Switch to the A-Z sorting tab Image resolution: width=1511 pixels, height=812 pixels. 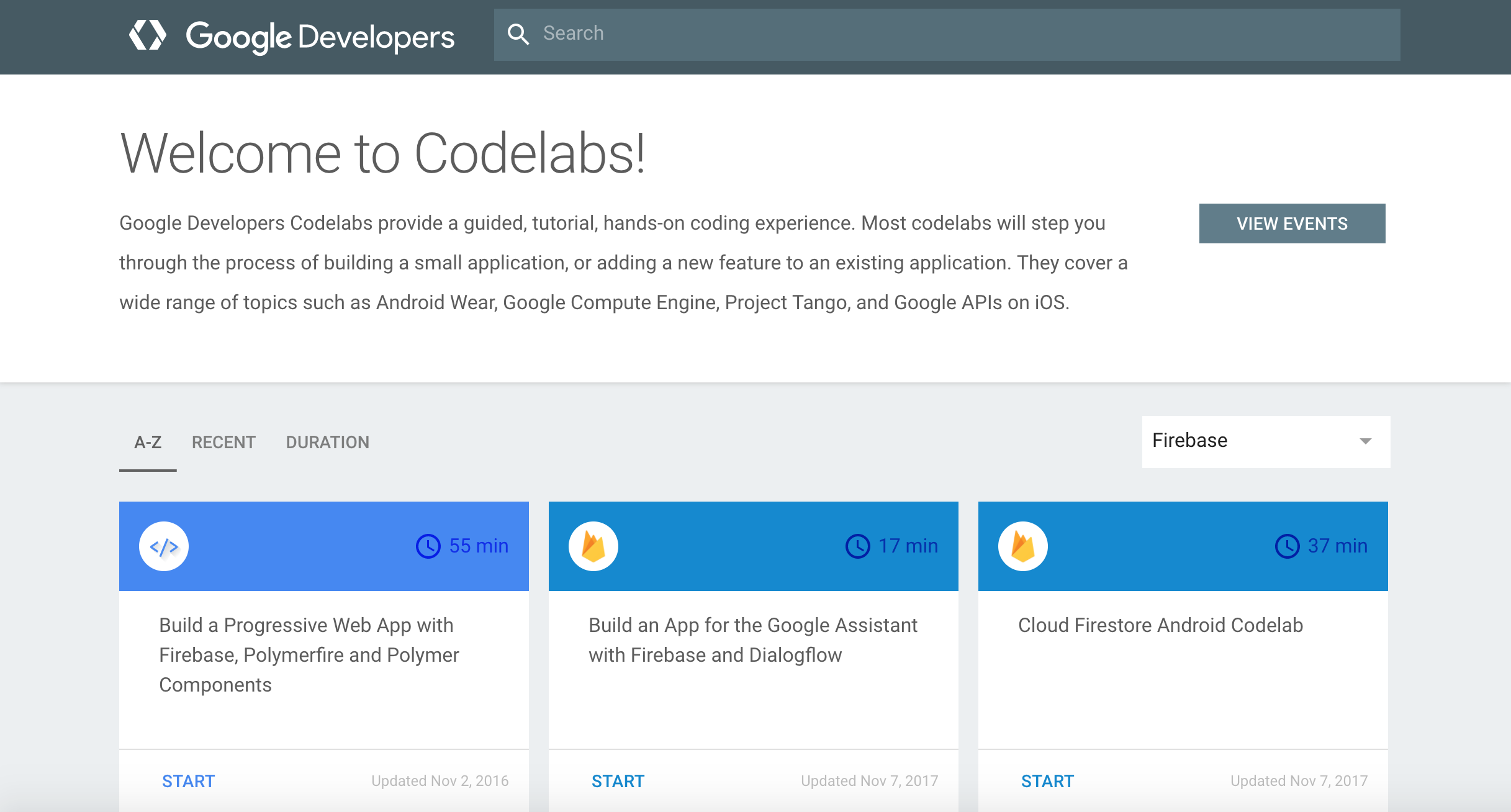pyautogui.click(x=148, y=443)
